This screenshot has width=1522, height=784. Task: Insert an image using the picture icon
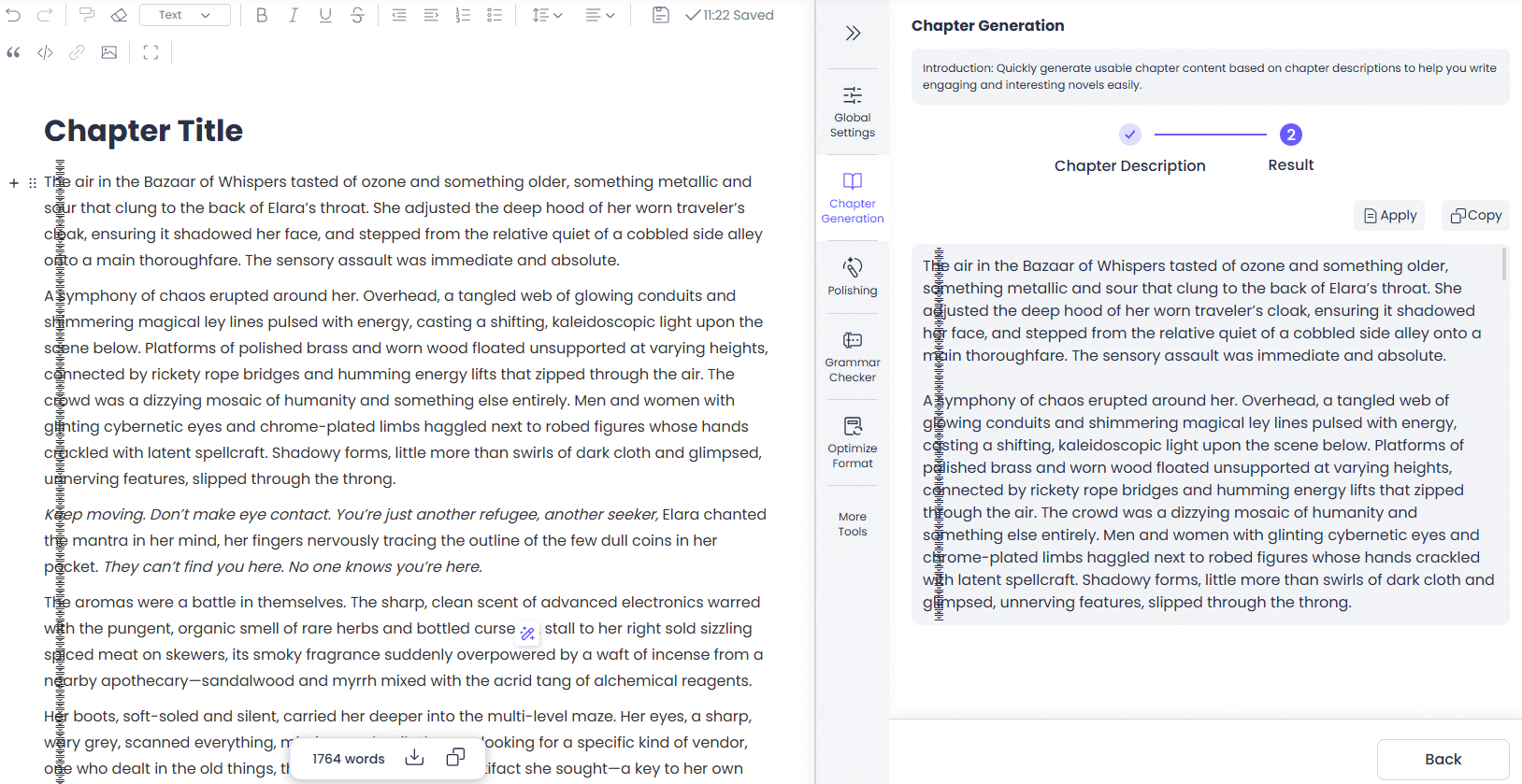(x=109, y=52)
